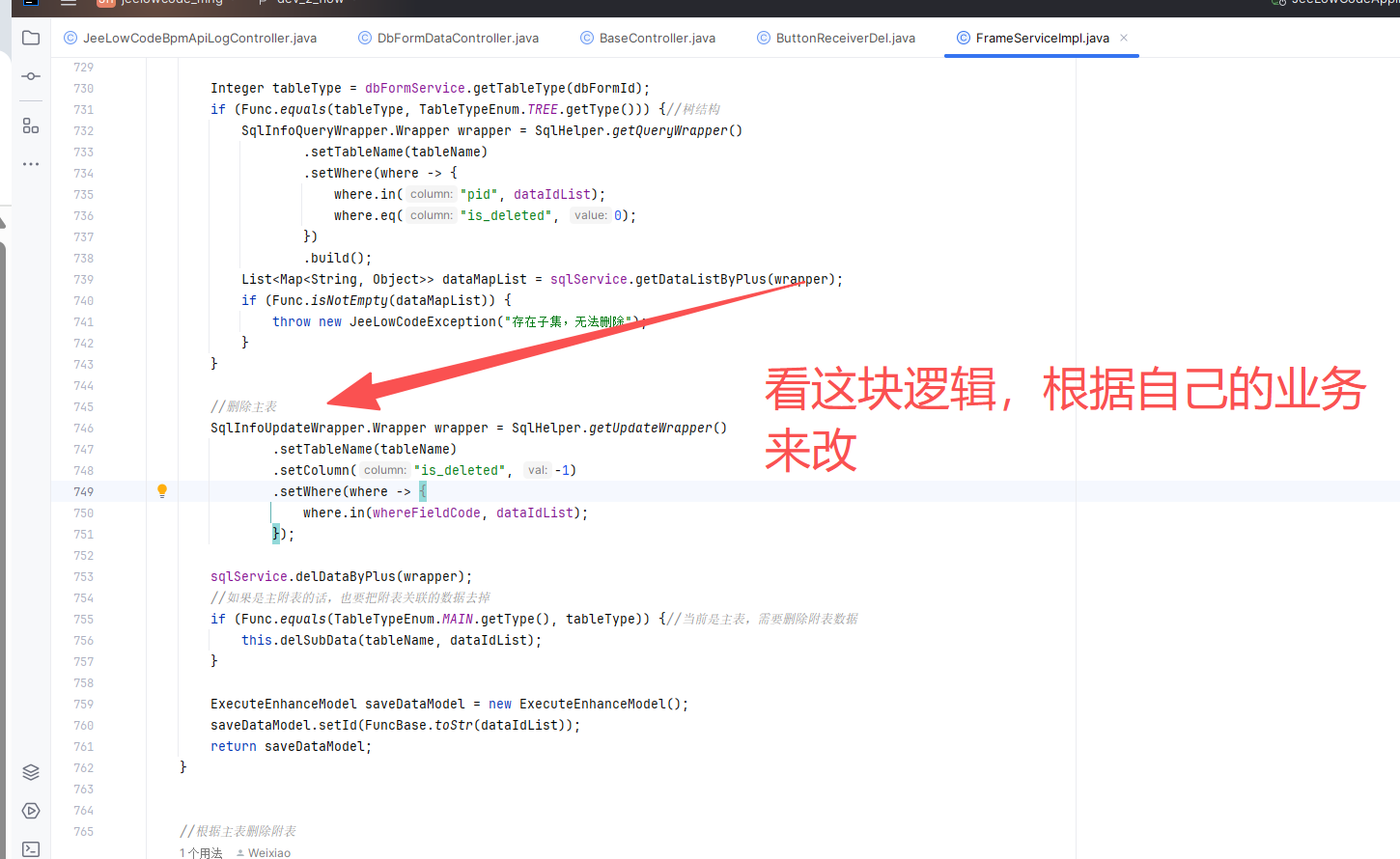The height and width of the screenshot is (859, 1400).
Task: Open the Services layers icon in sidebar
Action: click(31, 772)
